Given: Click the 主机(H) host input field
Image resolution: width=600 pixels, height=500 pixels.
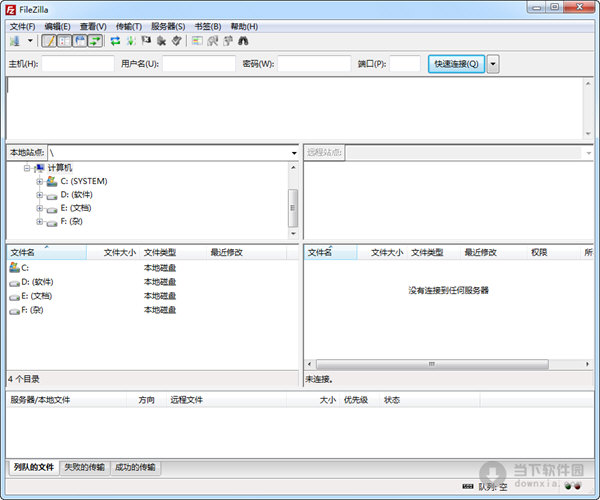Looking at the screenshot, I should click(78, 64).
